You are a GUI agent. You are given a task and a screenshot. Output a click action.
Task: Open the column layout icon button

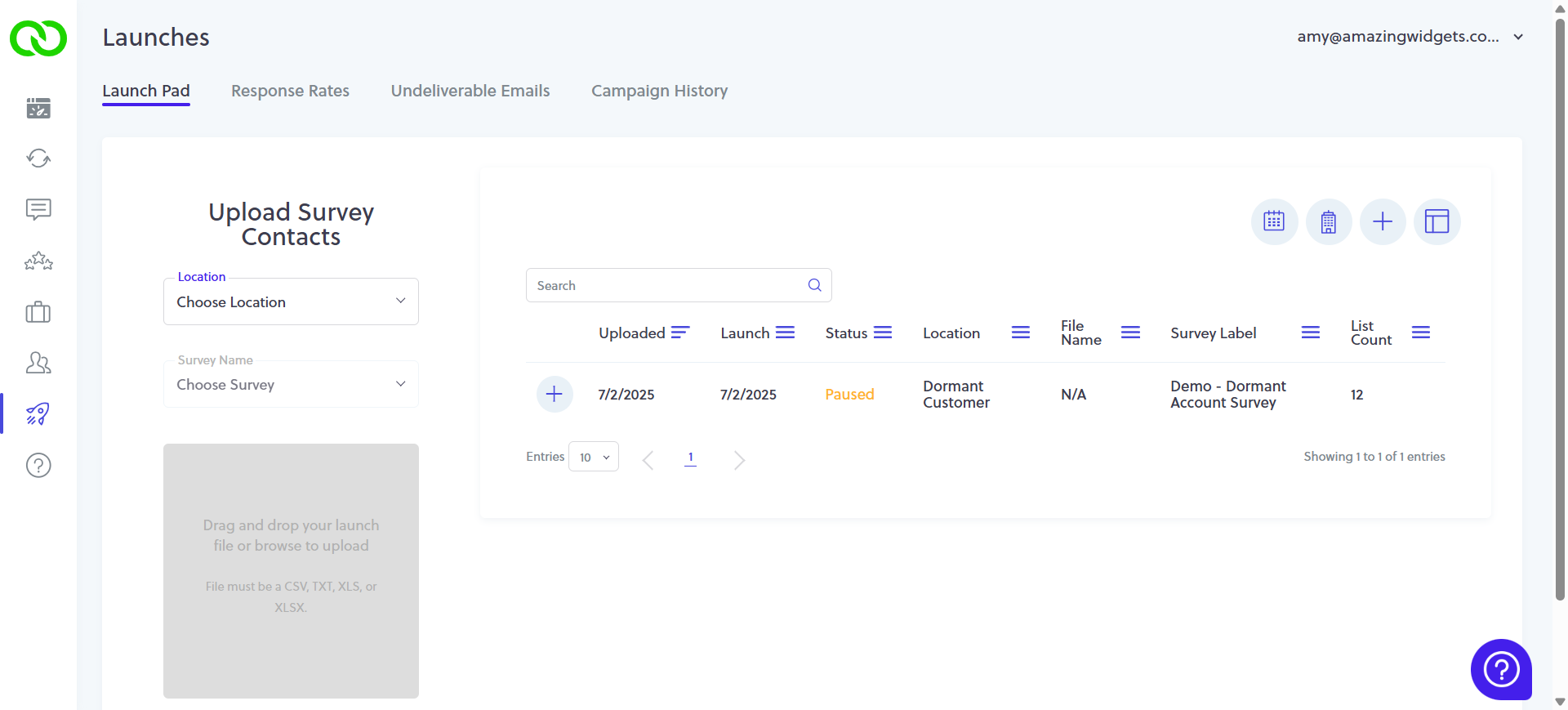(1437, 221)
